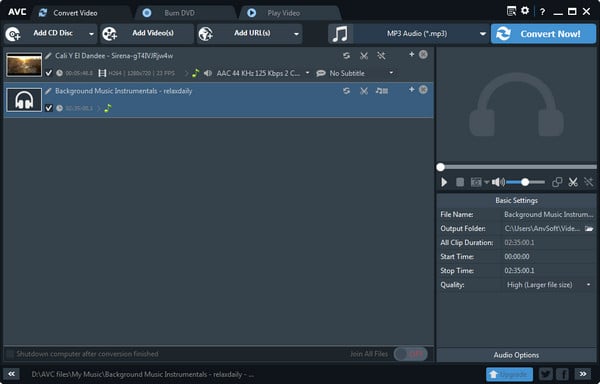Select the headphones thumbnail for Background Music Instrumentals

(x=24, y=100)
